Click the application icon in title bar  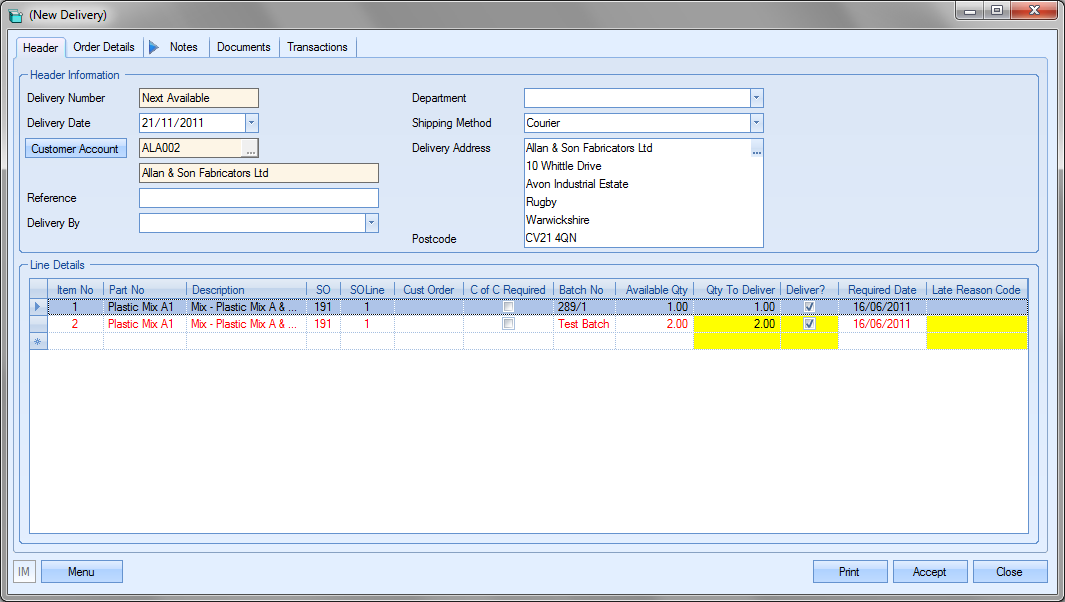tap(15, 15)
